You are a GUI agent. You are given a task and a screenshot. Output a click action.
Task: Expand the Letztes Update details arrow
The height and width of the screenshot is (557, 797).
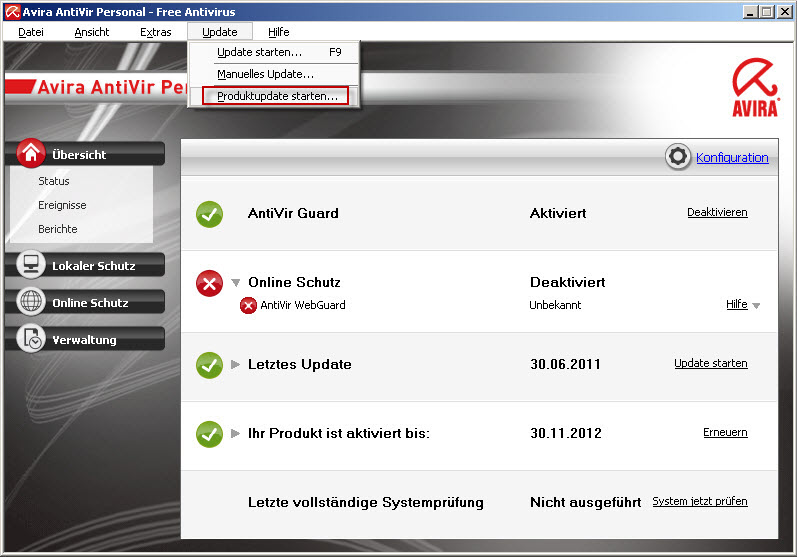[235, 364]
